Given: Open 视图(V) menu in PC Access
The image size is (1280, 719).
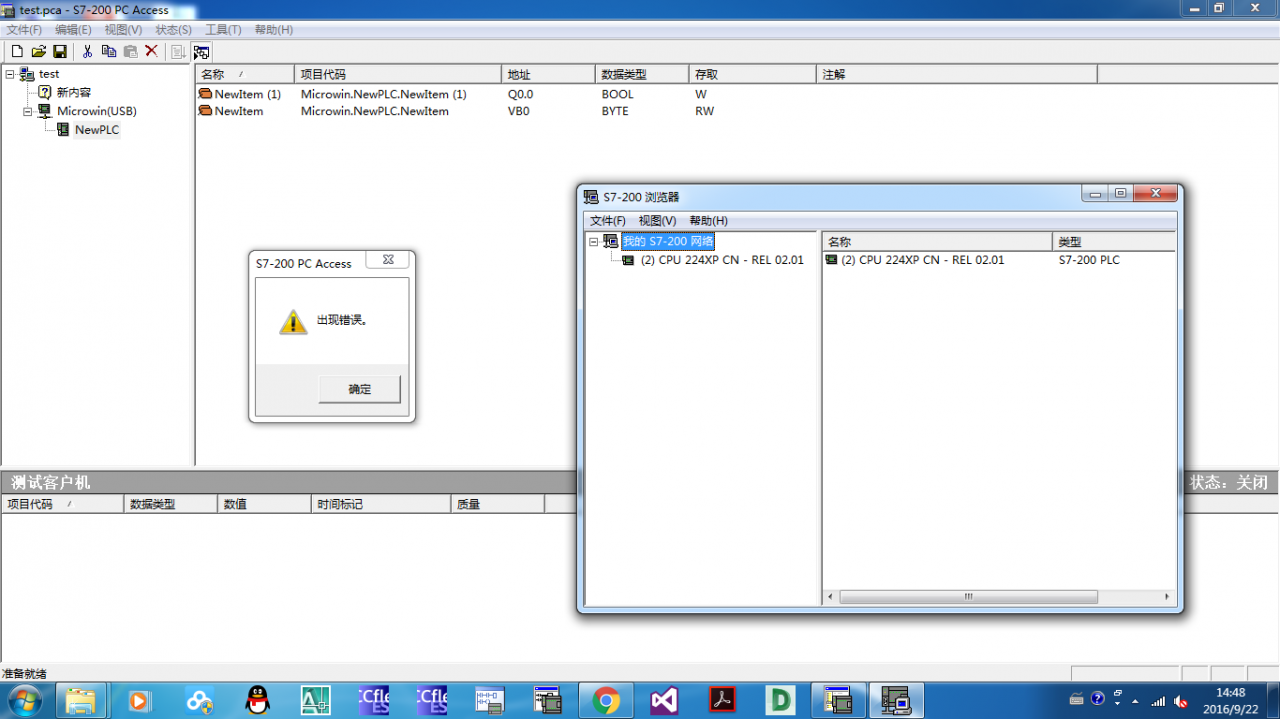Looking at the screenshot, I should [123, 30].
